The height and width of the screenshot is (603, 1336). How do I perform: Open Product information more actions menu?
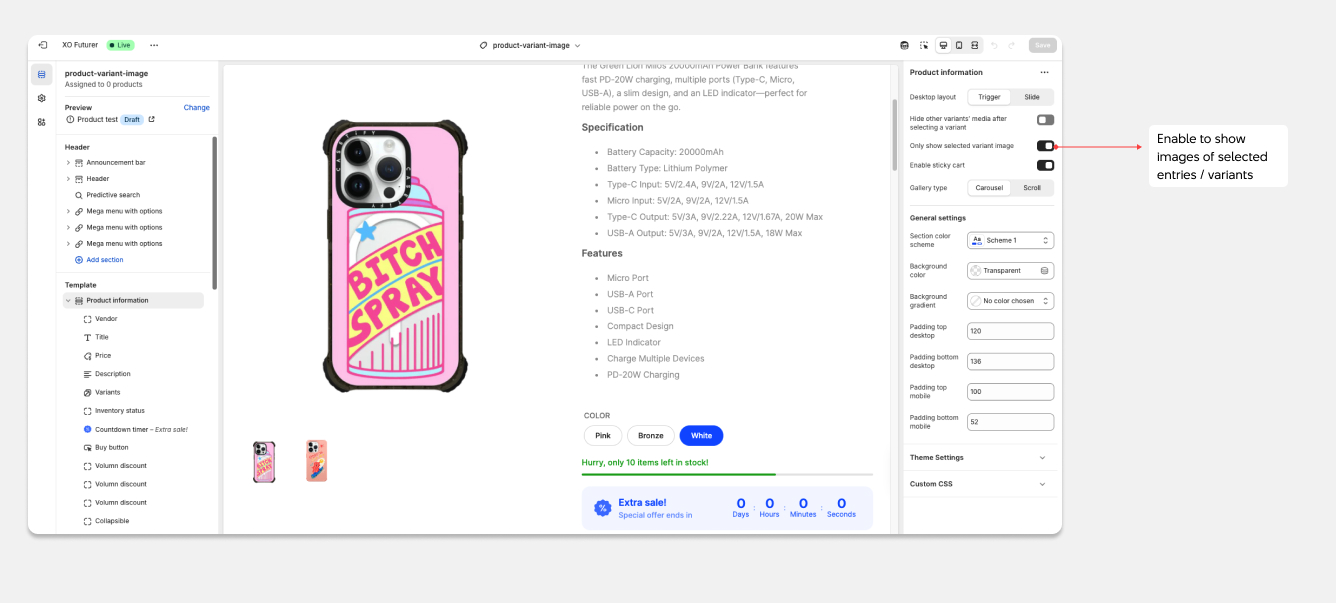pyautogui.click(x=1044, y=72)
